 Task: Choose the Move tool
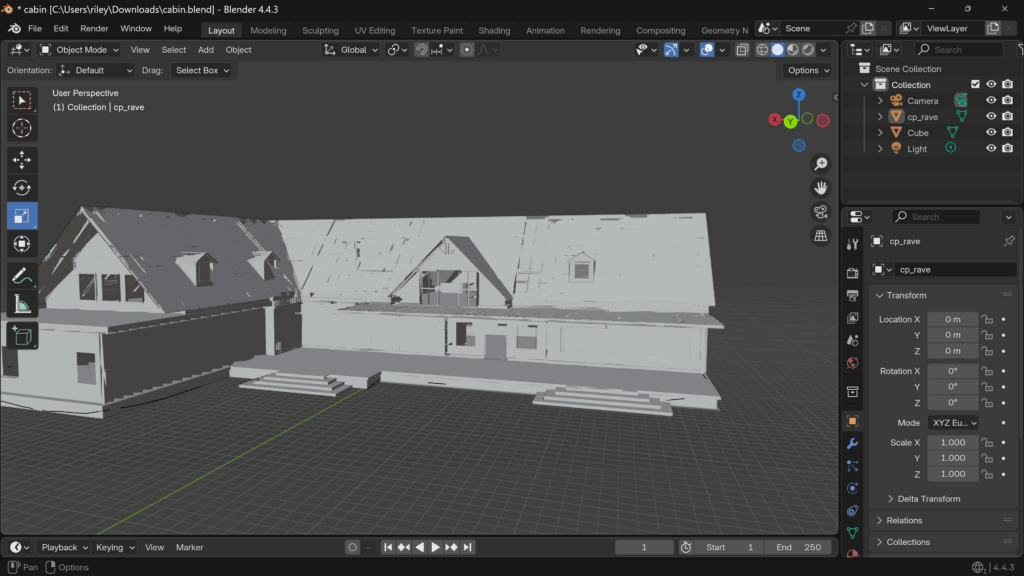(x=22, y=159)
